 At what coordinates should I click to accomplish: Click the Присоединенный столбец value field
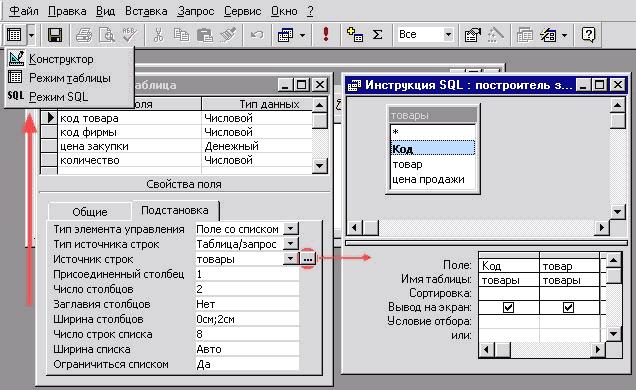[247, 274]
